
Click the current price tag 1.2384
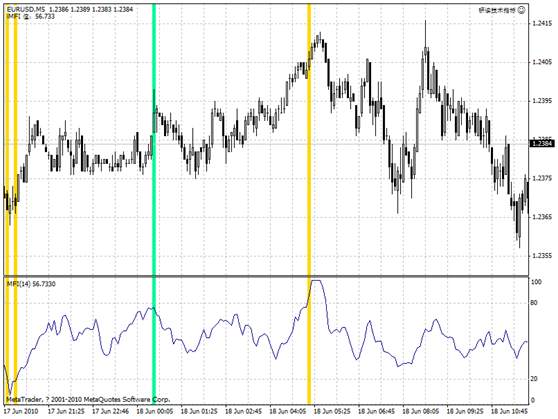(x=542, y=144)
